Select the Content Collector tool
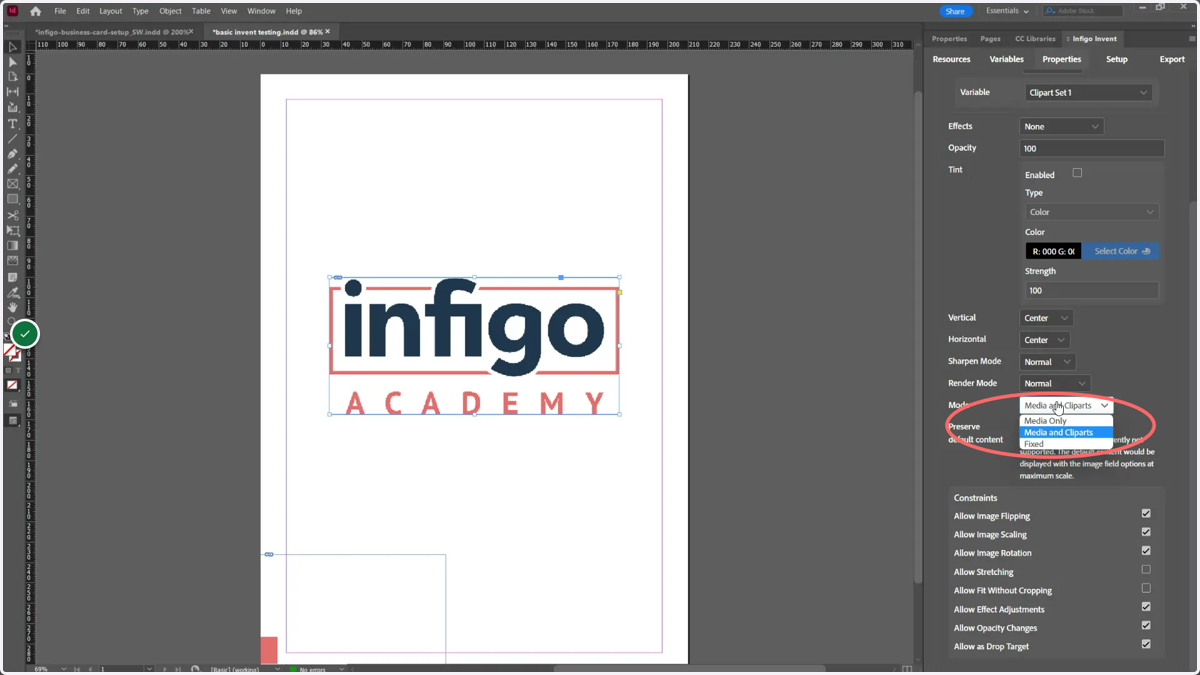1200x675 pixels. click(x=13, y=108)
